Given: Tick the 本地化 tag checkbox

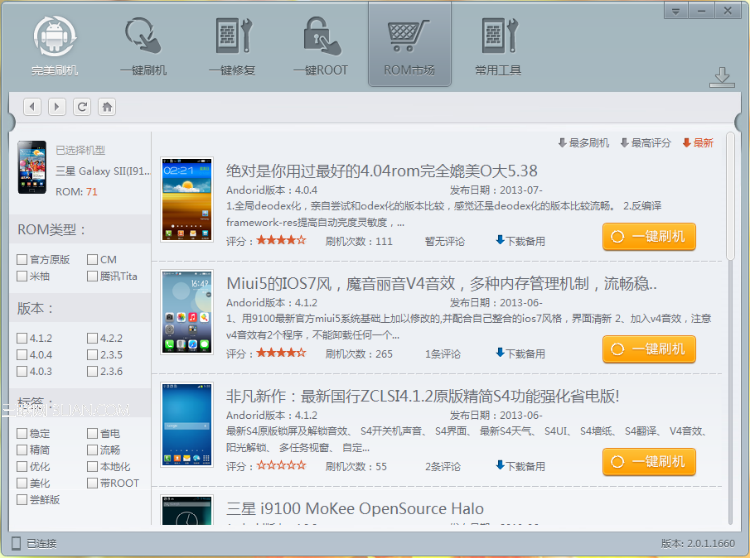Looking at the screenshot, I should 92,467.
